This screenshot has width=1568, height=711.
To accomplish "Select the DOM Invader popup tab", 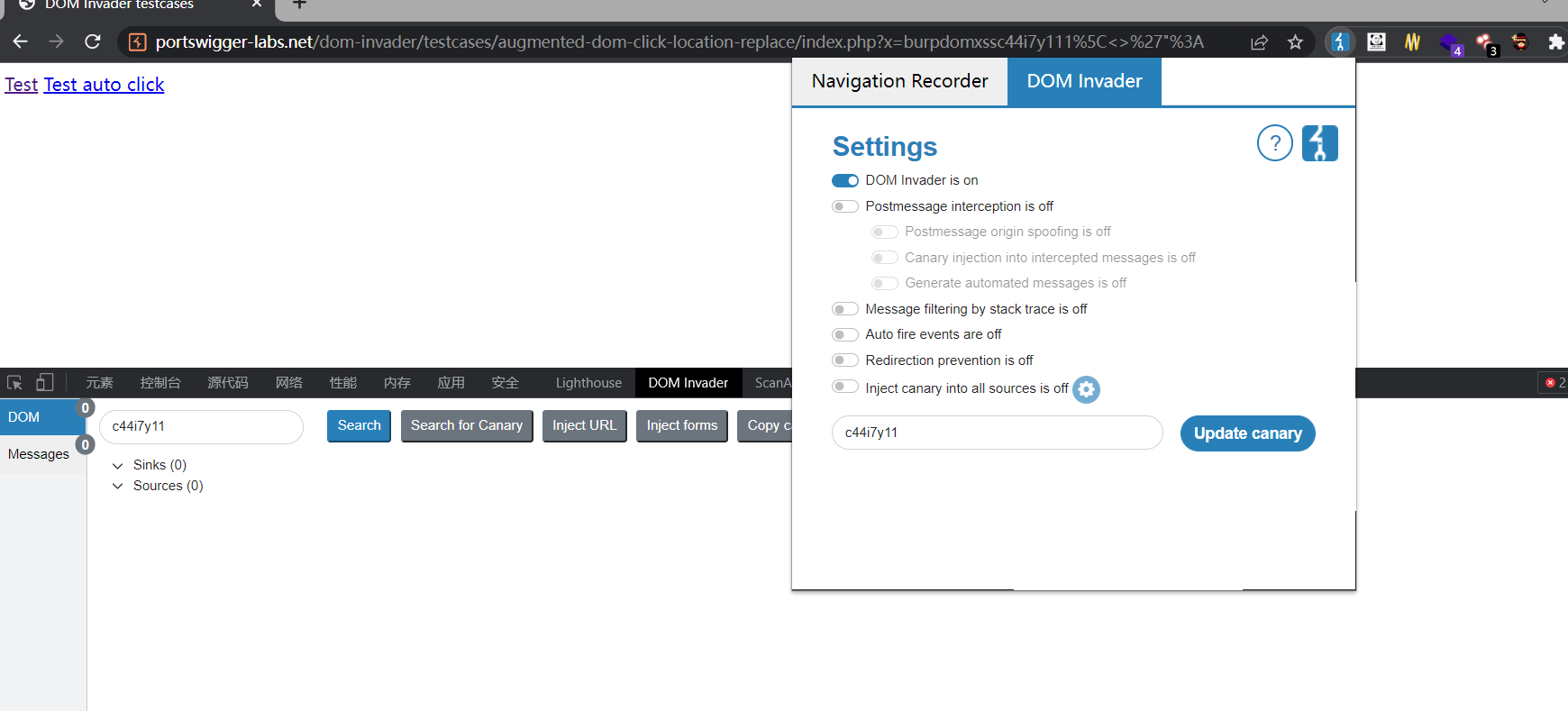I will pyautogui.click(x=1084, y=81).
